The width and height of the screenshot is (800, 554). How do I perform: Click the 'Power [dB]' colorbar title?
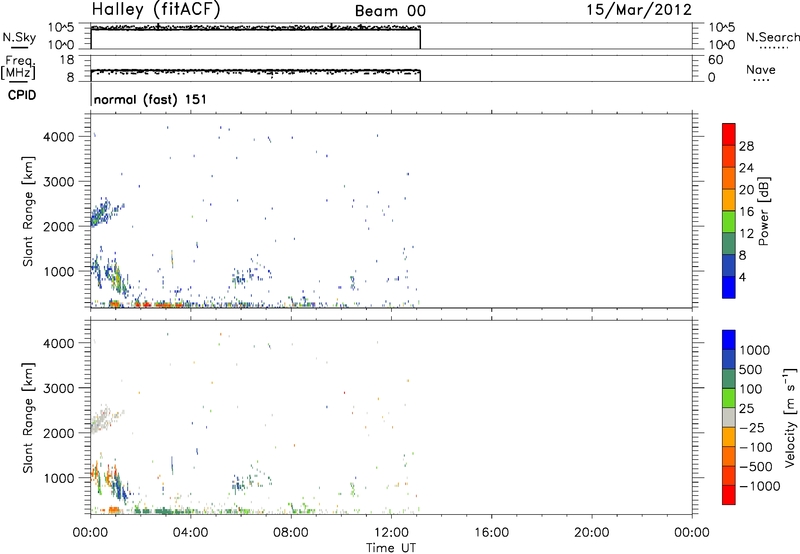click(x=763, y=211)
